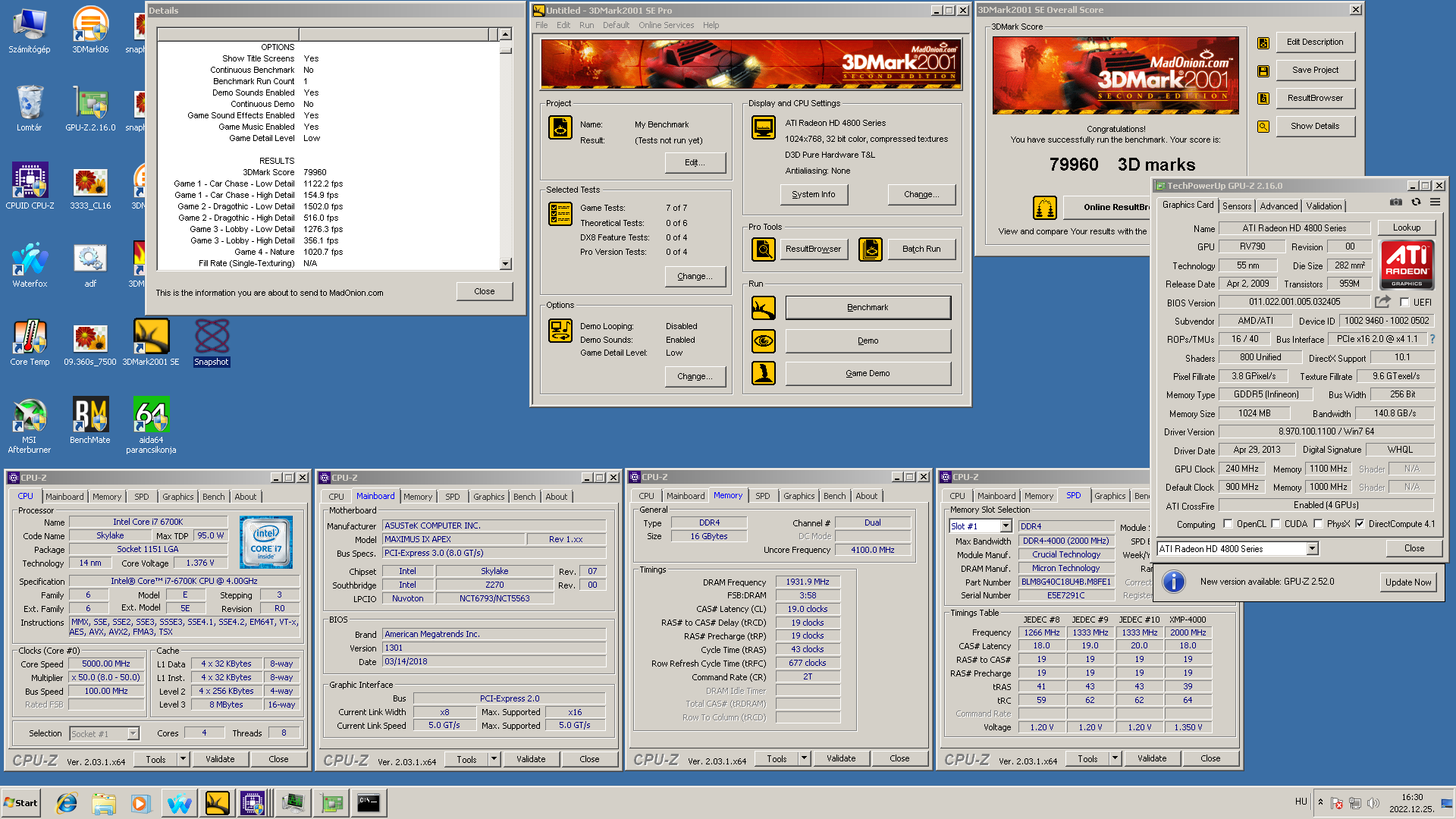Click Save Project in the Overall Score window
Viewport: 1456px width, 819px height.
1315,70
